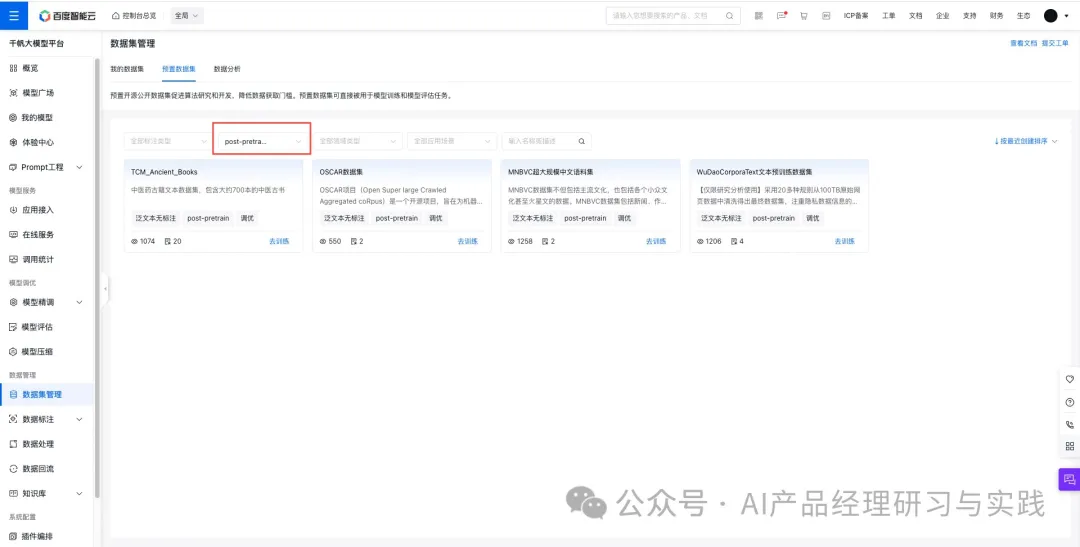The height and width of the screenshot is (547, 1080).
Task: Open 企业 in the header
Action: pos(942,15)
